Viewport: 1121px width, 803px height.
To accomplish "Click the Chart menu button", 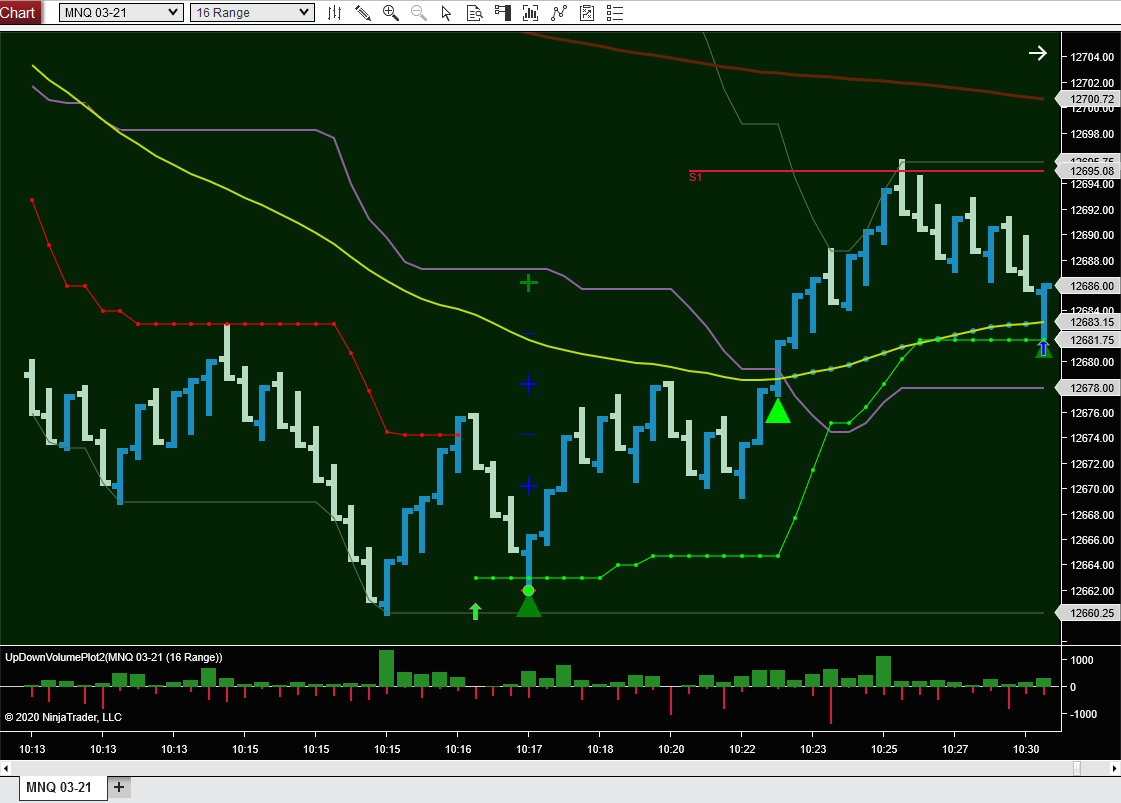I will click(x=20, y=13).
